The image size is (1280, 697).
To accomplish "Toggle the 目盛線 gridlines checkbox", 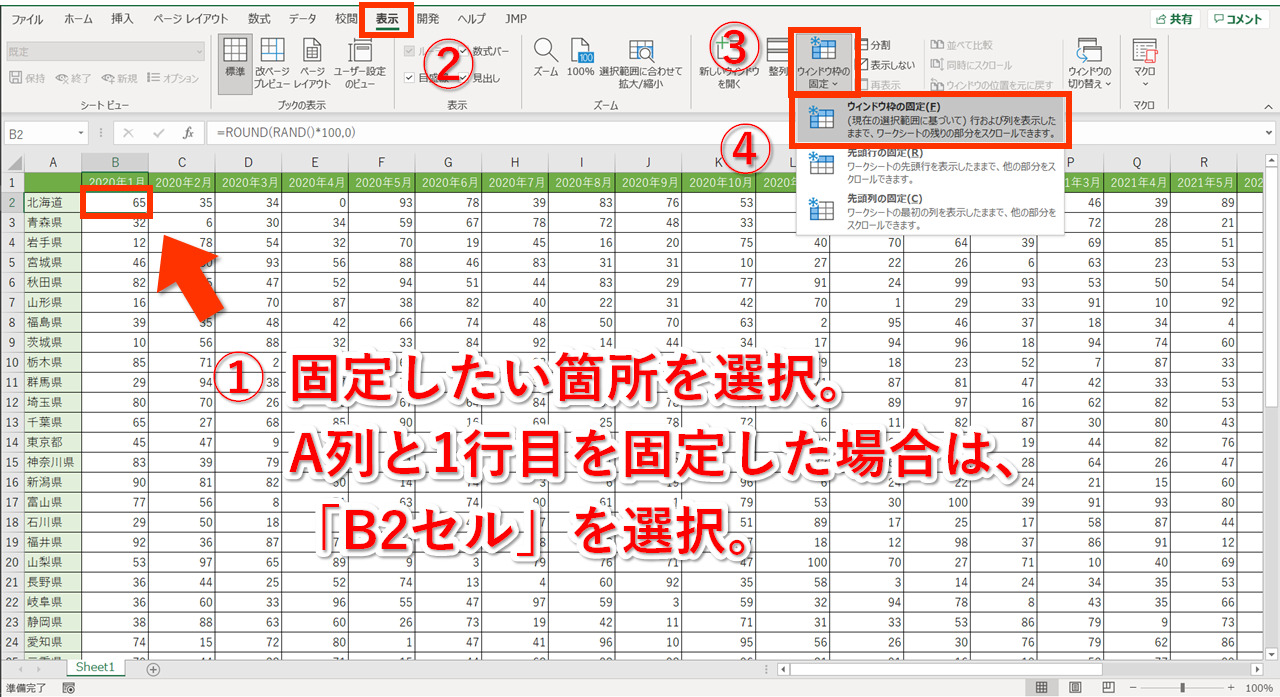I will [x=410, y=78].
